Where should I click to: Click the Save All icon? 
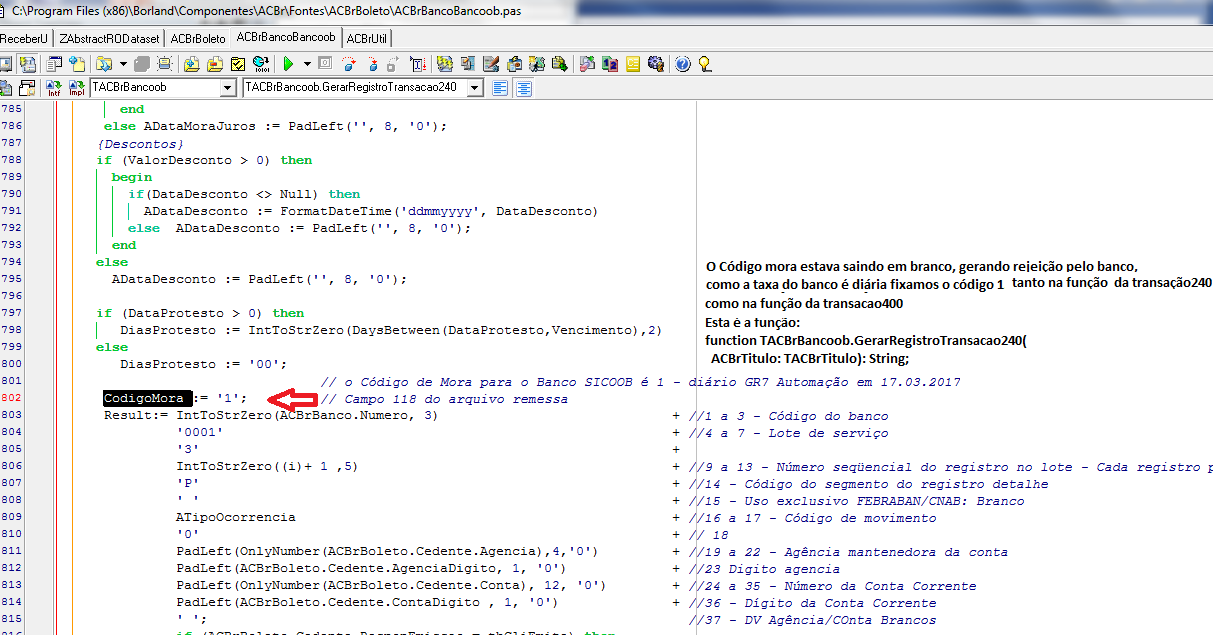pyautogui.click(x=164, y=64)
